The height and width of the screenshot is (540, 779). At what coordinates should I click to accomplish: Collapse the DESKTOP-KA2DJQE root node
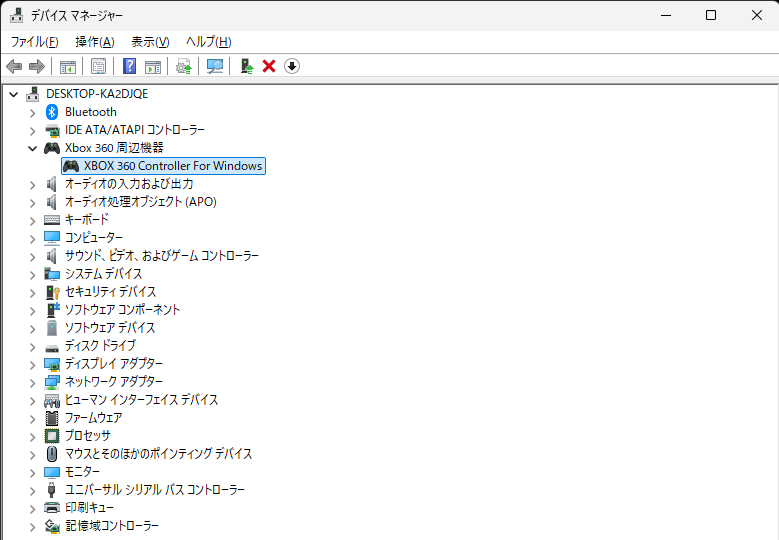click(13, 94)
